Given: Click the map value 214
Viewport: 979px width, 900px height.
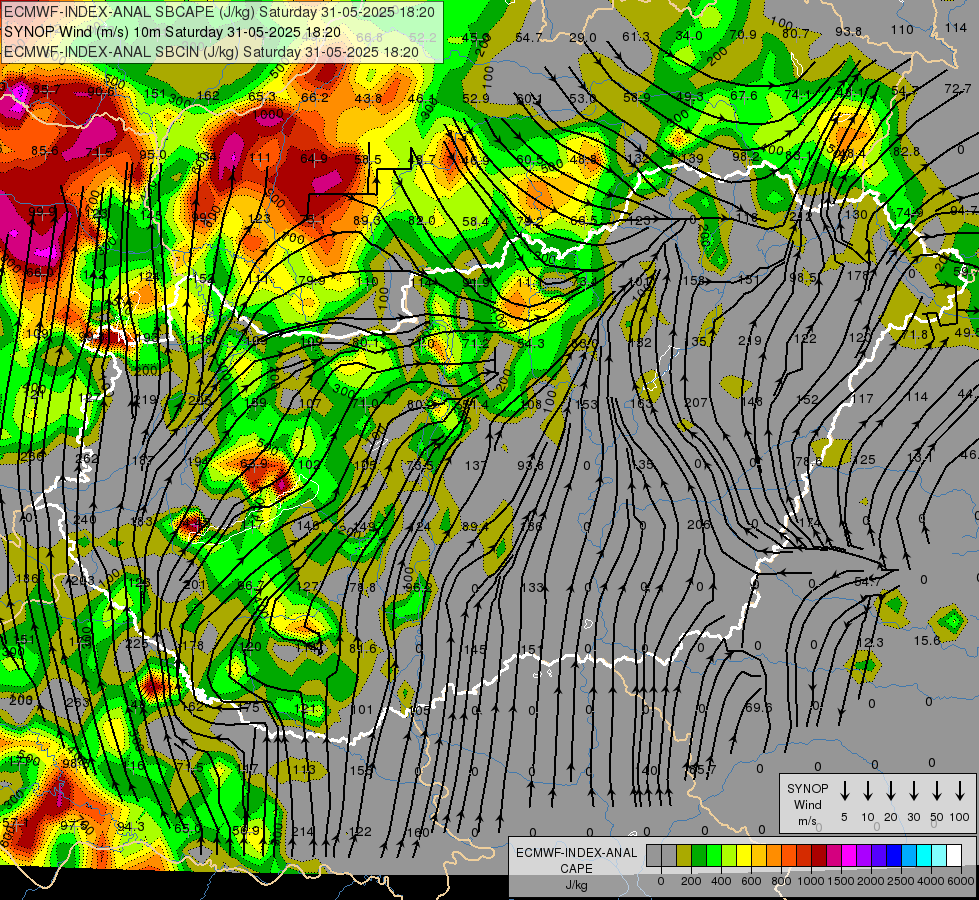Looking at the screenshot, I should 303,831.
